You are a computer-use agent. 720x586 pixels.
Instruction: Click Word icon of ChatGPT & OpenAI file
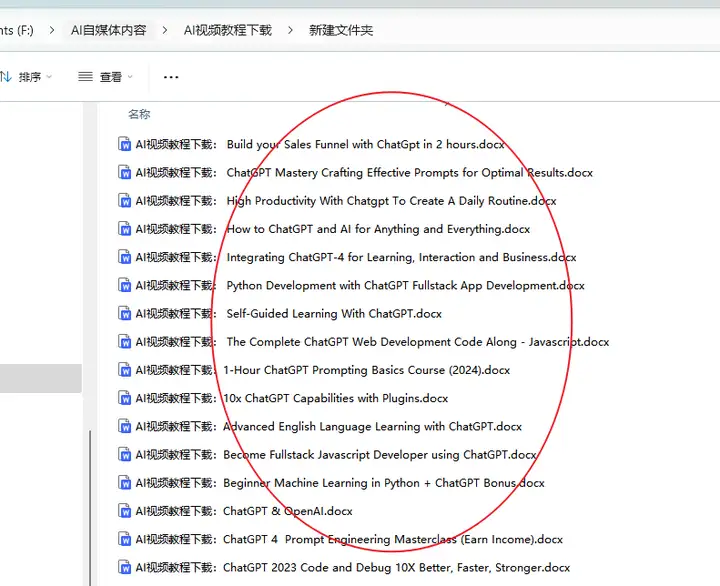(x=124, y=511)
